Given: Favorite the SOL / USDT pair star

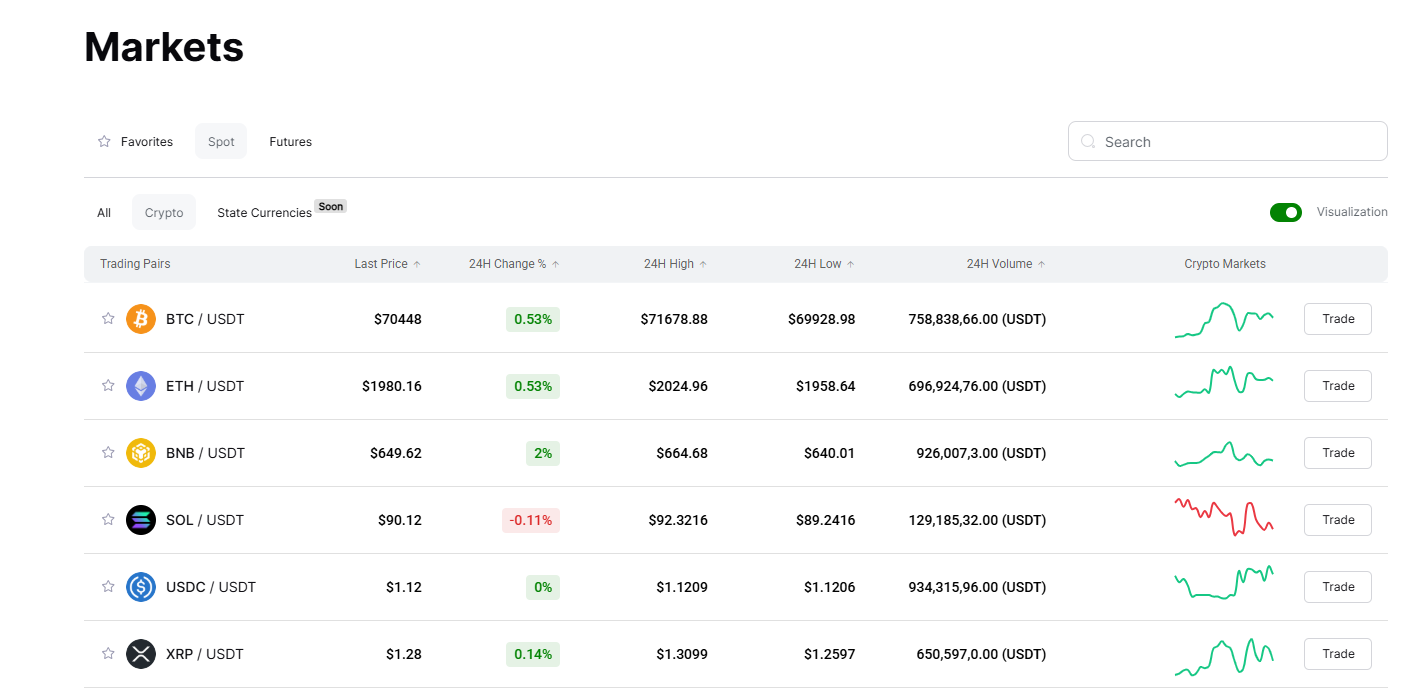Looking at the screenshot, I should (108, 520).
